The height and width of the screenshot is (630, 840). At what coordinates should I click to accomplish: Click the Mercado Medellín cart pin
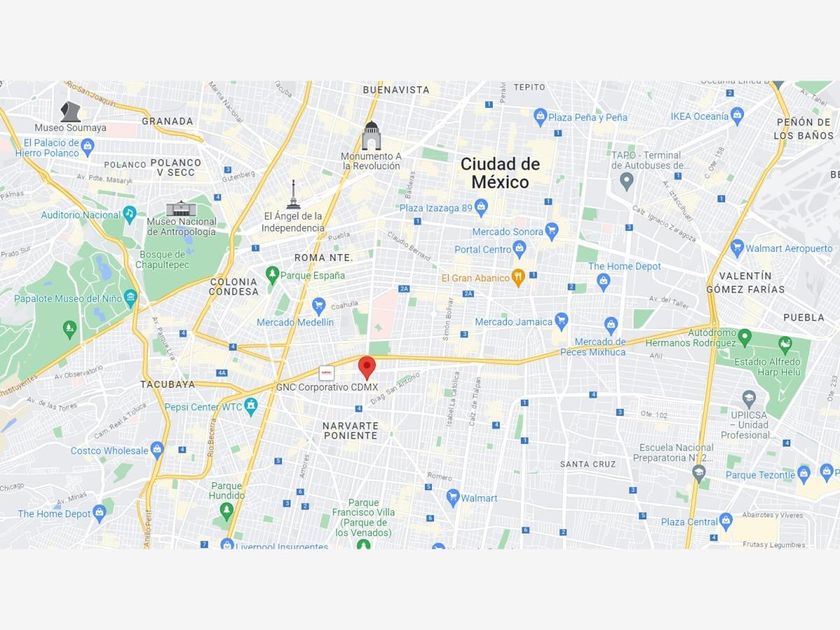[319, 307]
